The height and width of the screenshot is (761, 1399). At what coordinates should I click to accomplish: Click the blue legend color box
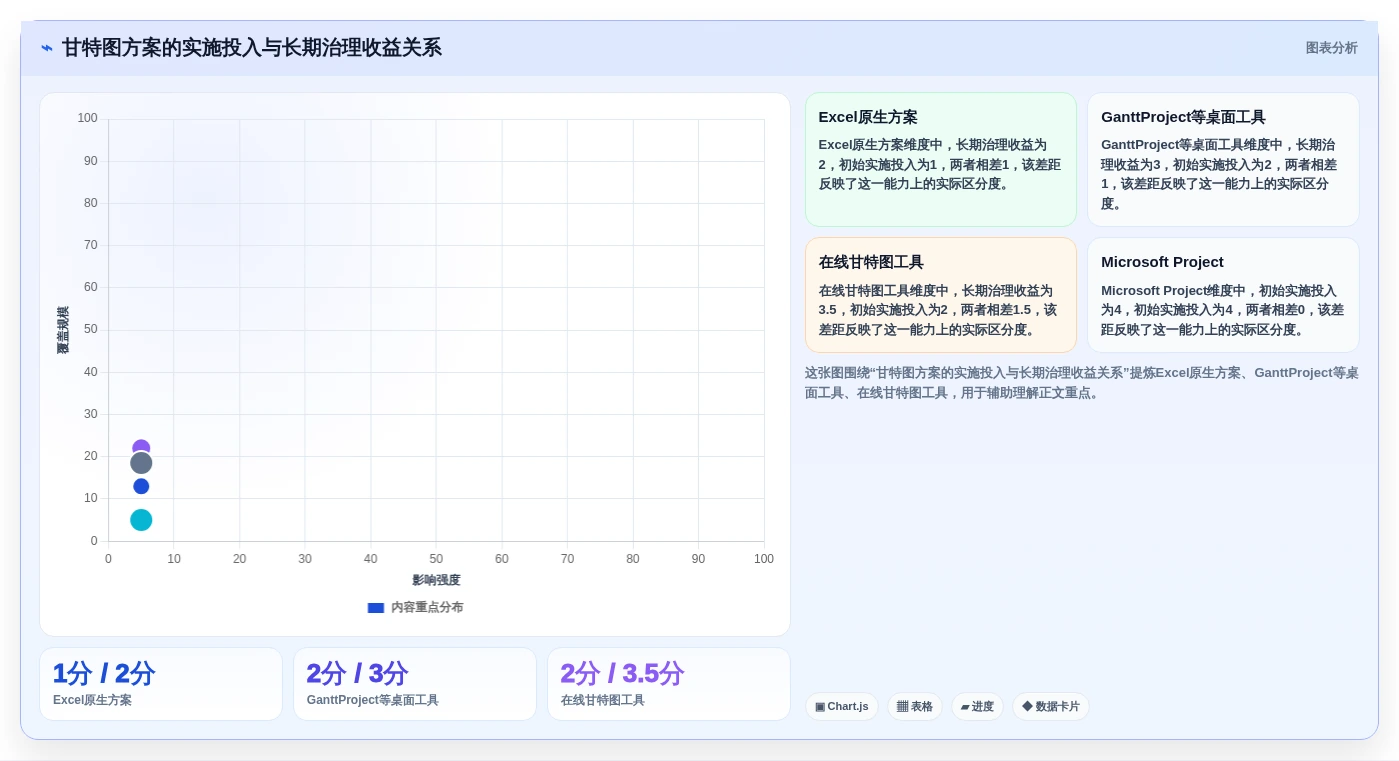376,607
